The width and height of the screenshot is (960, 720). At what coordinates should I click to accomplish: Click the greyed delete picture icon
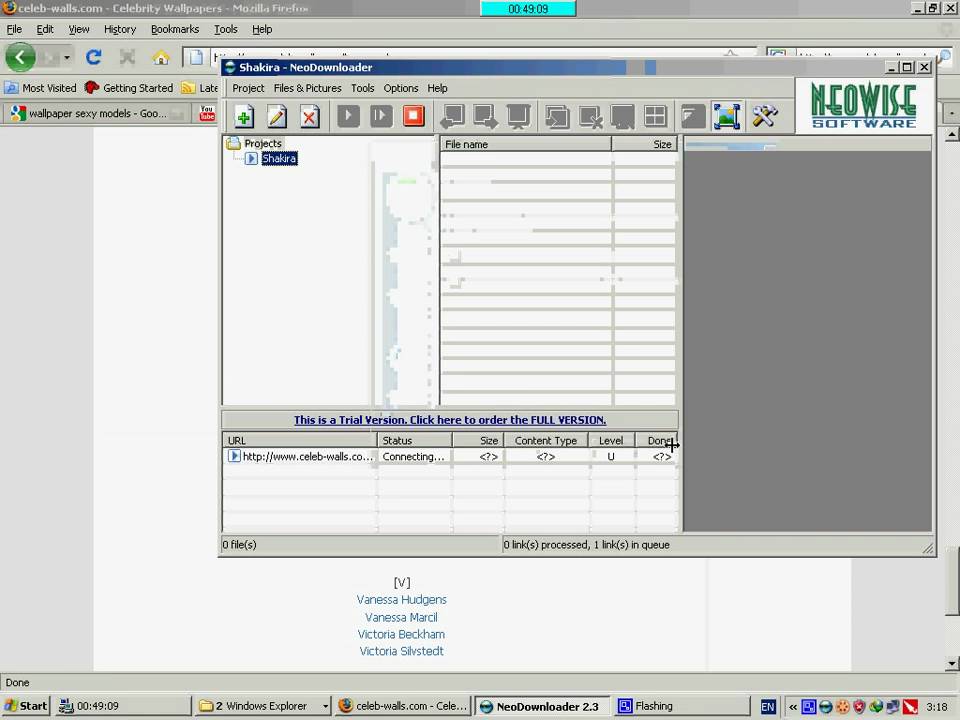(590, 116)
